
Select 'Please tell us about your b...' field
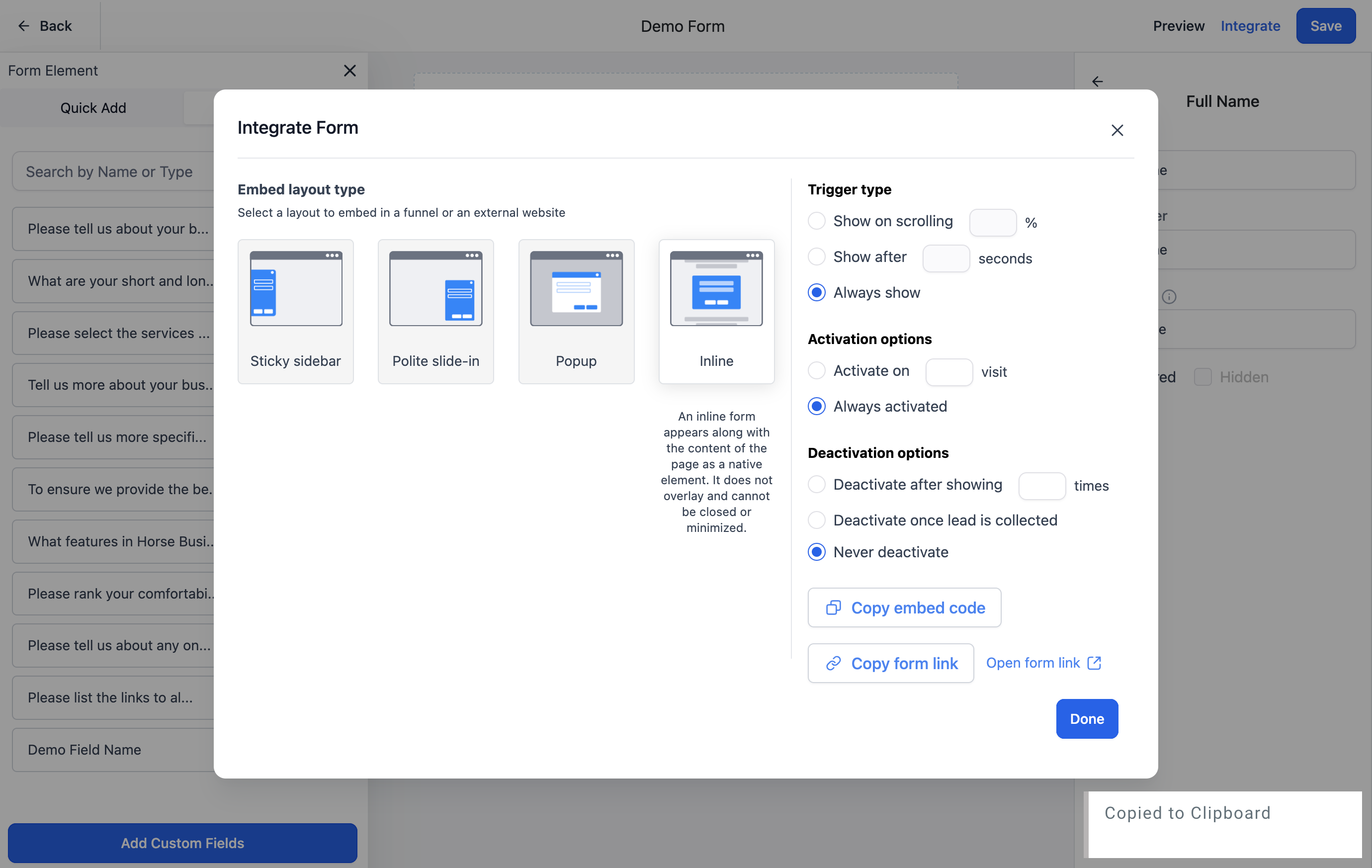[x=114, y=229]
